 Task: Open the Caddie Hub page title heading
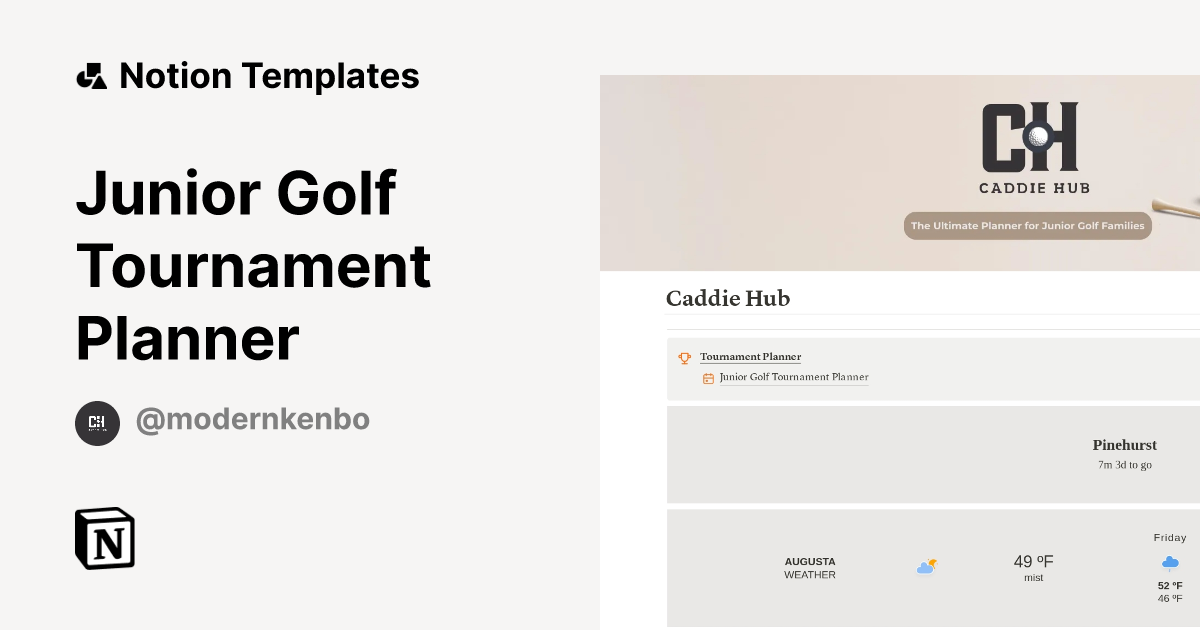tap(727, 298)
